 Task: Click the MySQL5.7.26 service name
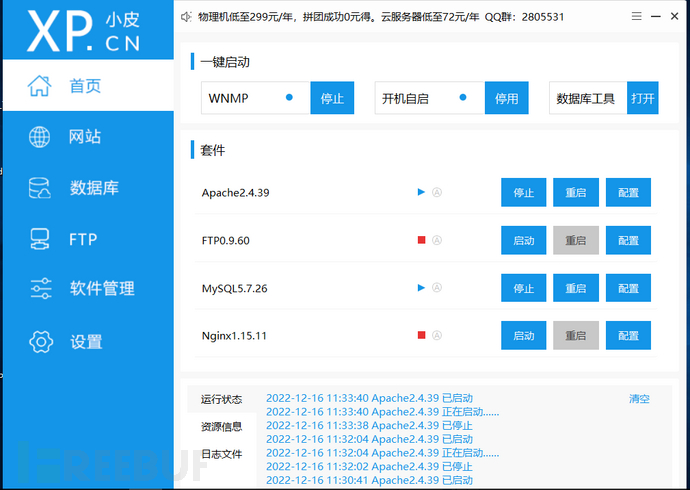pyautogui.click(x=235, y=289)
